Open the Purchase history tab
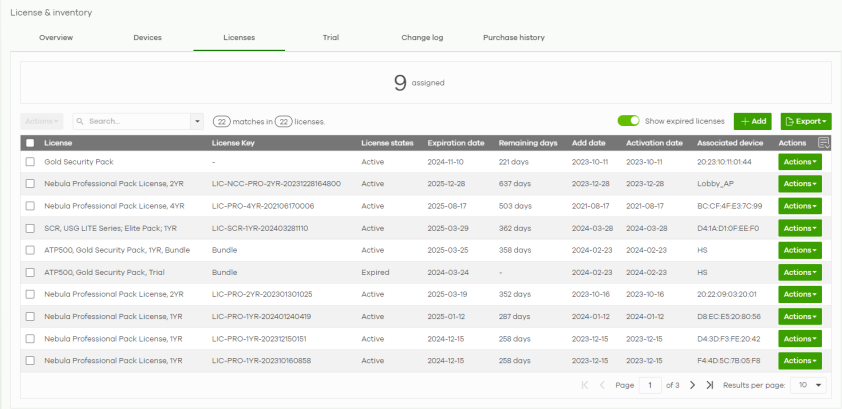The height and width of the screenshot is (409, 842). [513, 38]
